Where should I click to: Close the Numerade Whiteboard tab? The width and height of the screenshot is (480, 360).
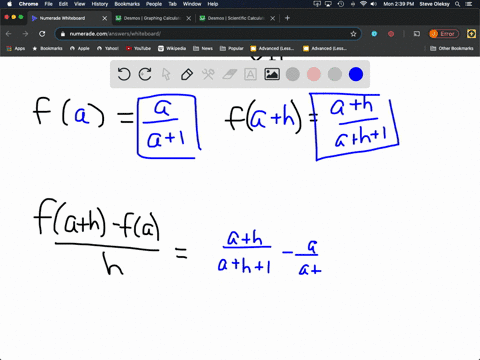[104, 18]
